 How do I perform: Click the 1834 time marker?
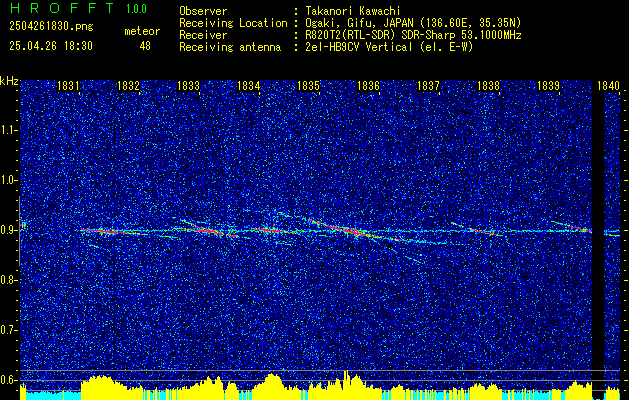click(x=249, y=86)
